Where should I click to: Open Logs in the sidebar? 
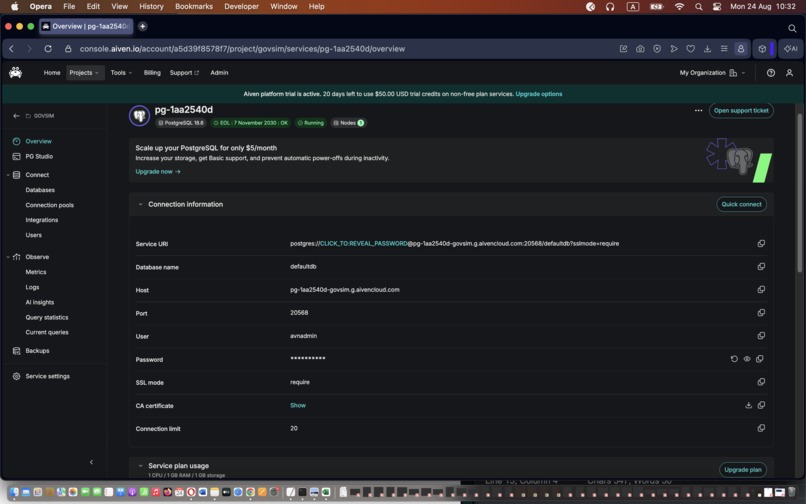coord(32,287)
